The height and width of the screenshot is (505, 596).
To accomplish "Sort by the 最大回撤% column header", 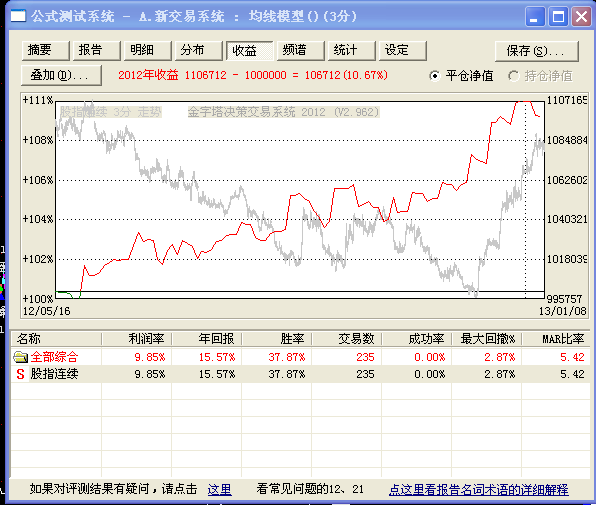I will (x=487, y=339).
